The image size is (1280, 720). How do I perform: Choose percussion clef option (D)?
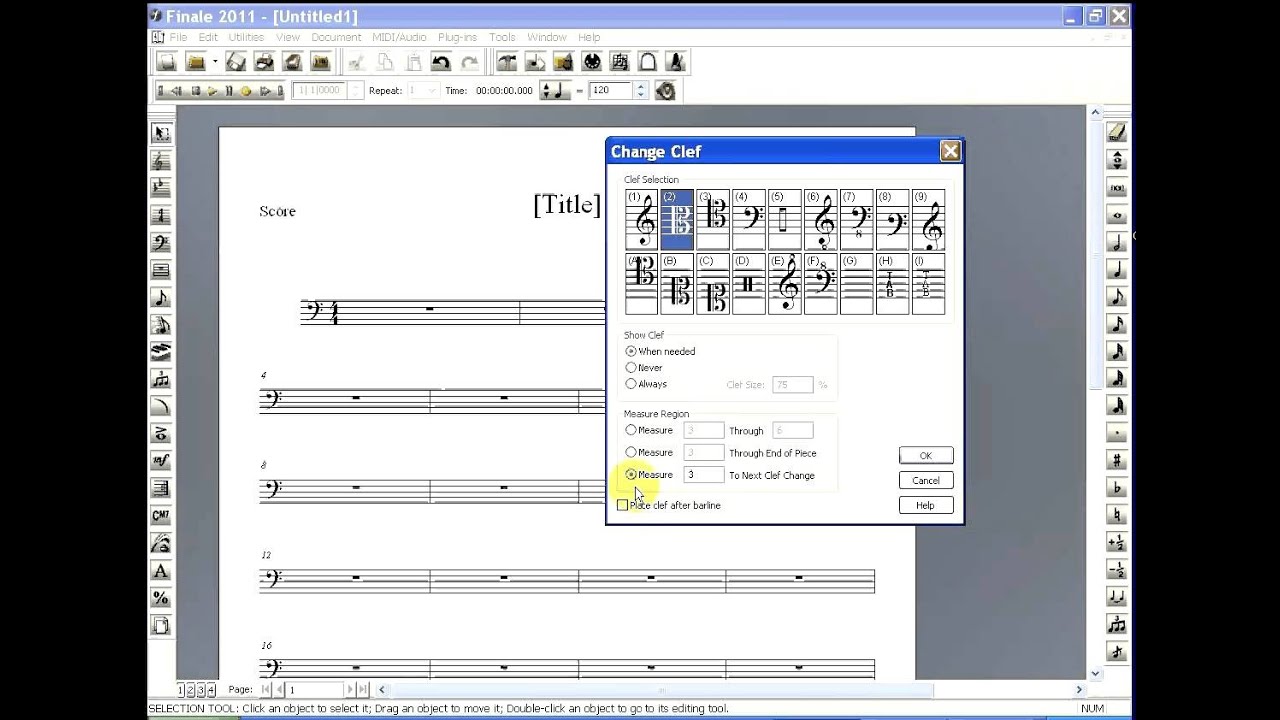pos(749,284)
